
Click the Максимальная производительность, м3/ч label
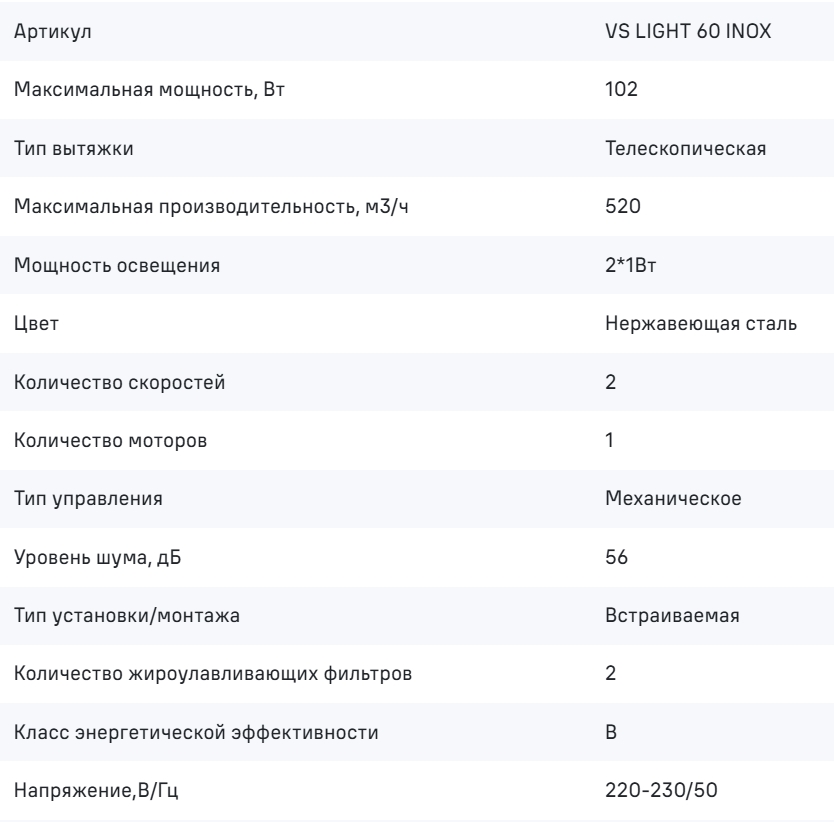point(211,206)
